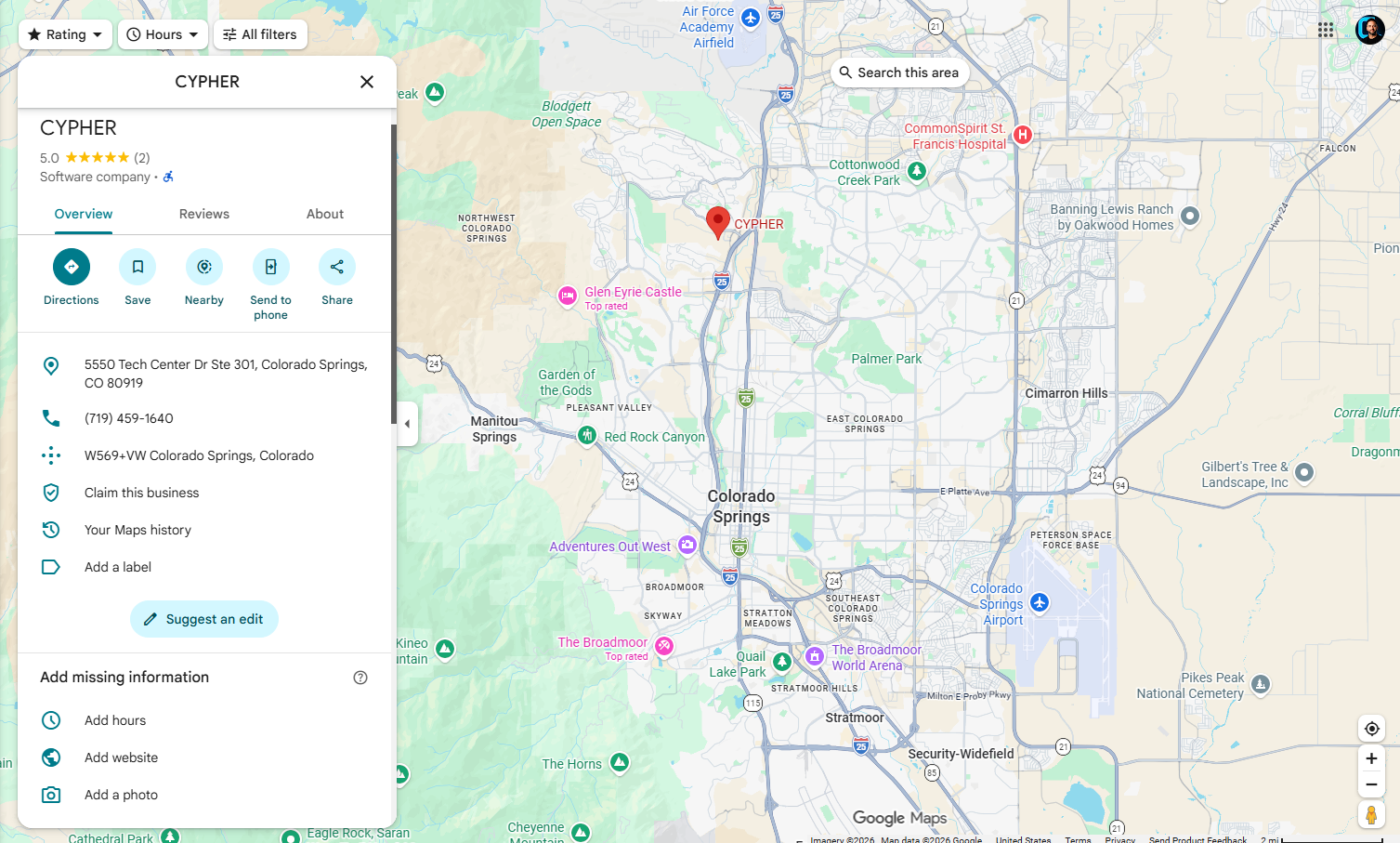1400x843 pixels.
Task: Click the Adventures Out West camera marker
Action: click(687, 545)
